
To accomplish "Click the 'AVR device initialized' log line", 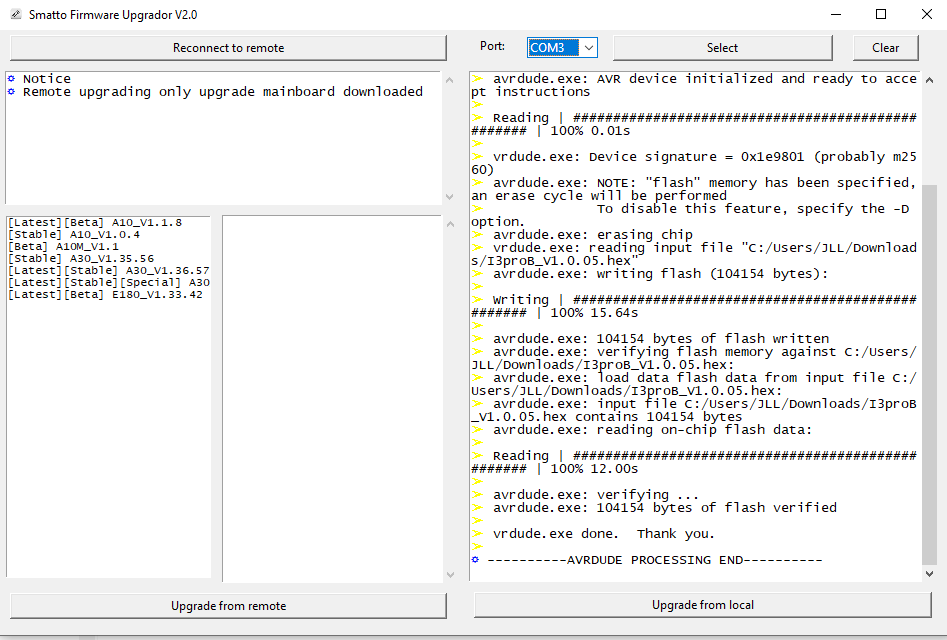I will click(x=694, y=85).
